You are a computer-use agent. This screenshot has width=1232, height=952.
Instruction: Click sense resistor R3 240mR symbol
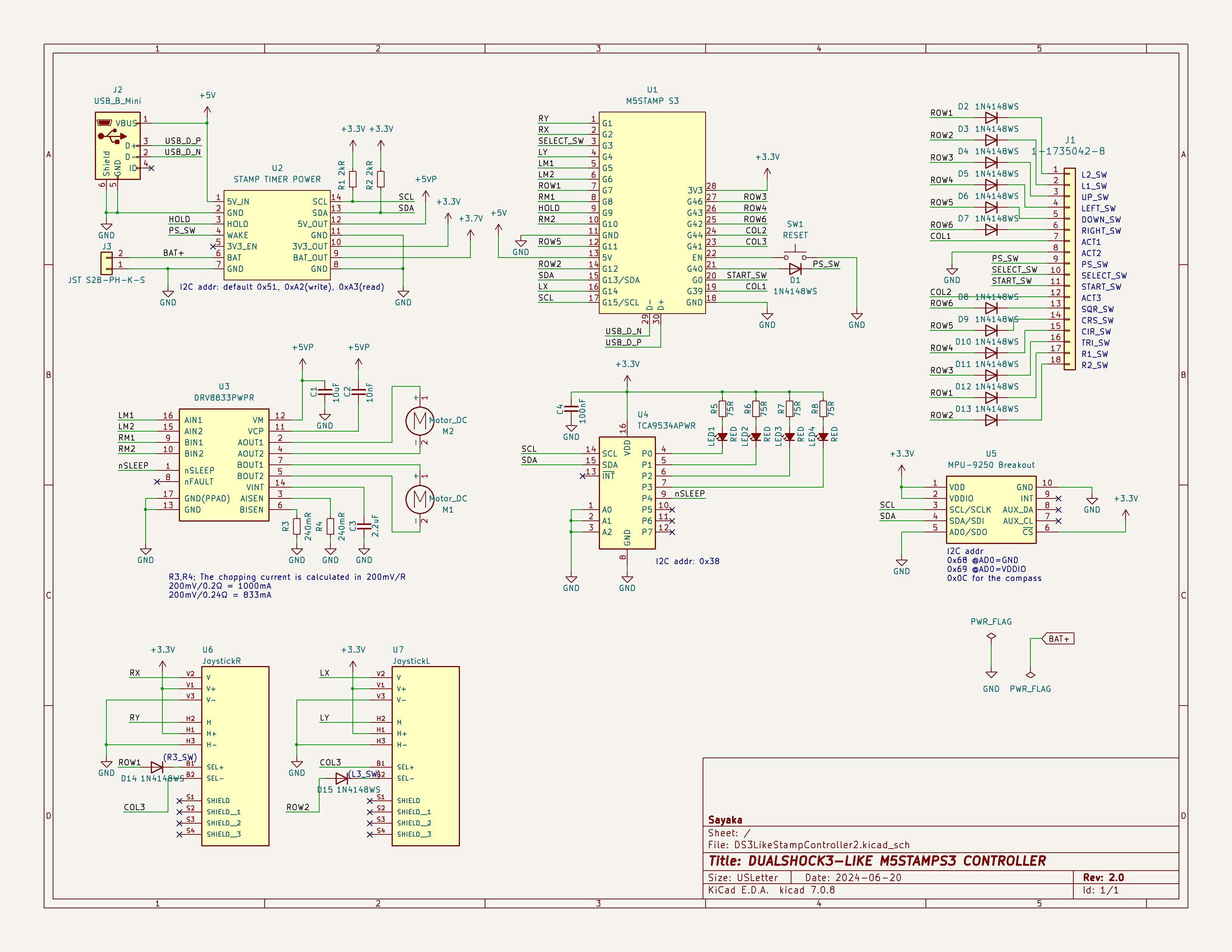(x=297, y=526)
